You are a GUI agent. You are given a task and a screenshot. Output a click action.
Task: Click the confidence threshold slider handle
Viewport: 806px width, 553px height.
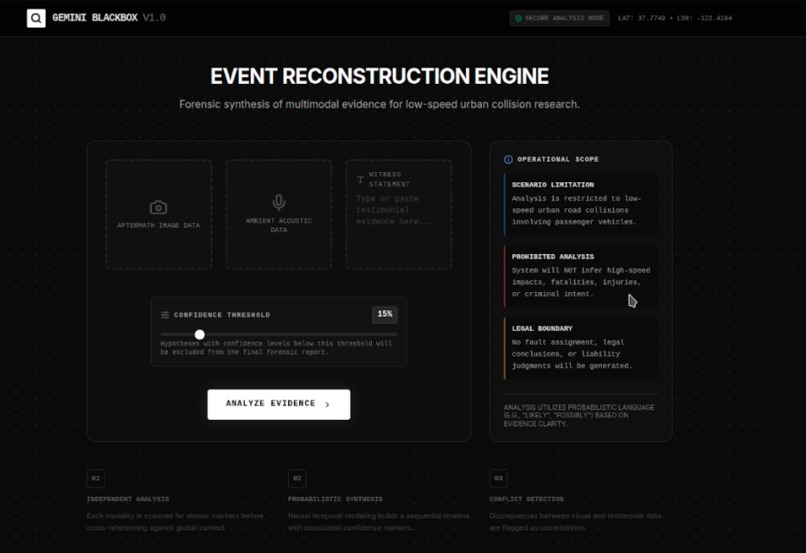tap(200, 335)
